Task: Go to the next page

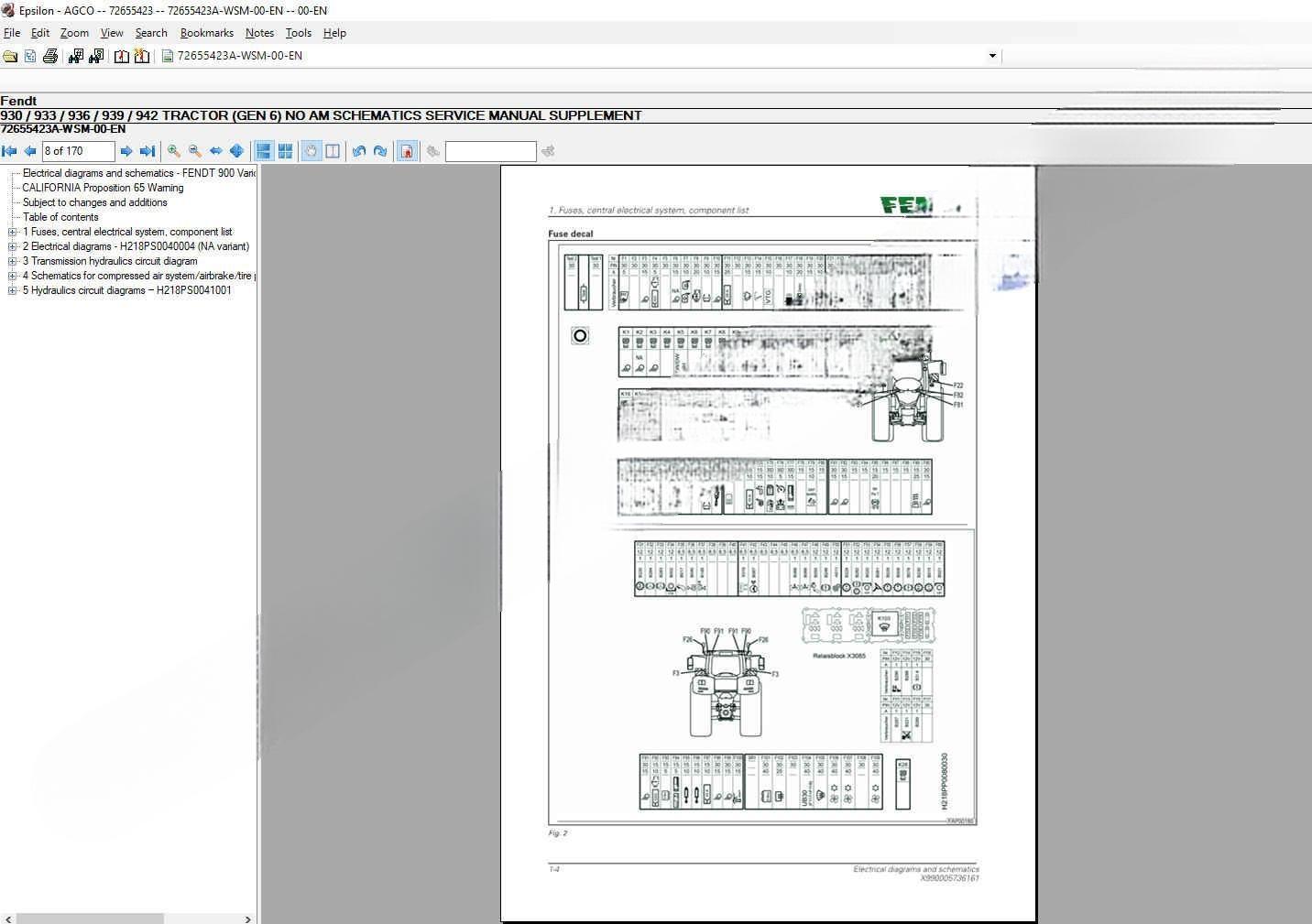Action: tap(126, 151)
